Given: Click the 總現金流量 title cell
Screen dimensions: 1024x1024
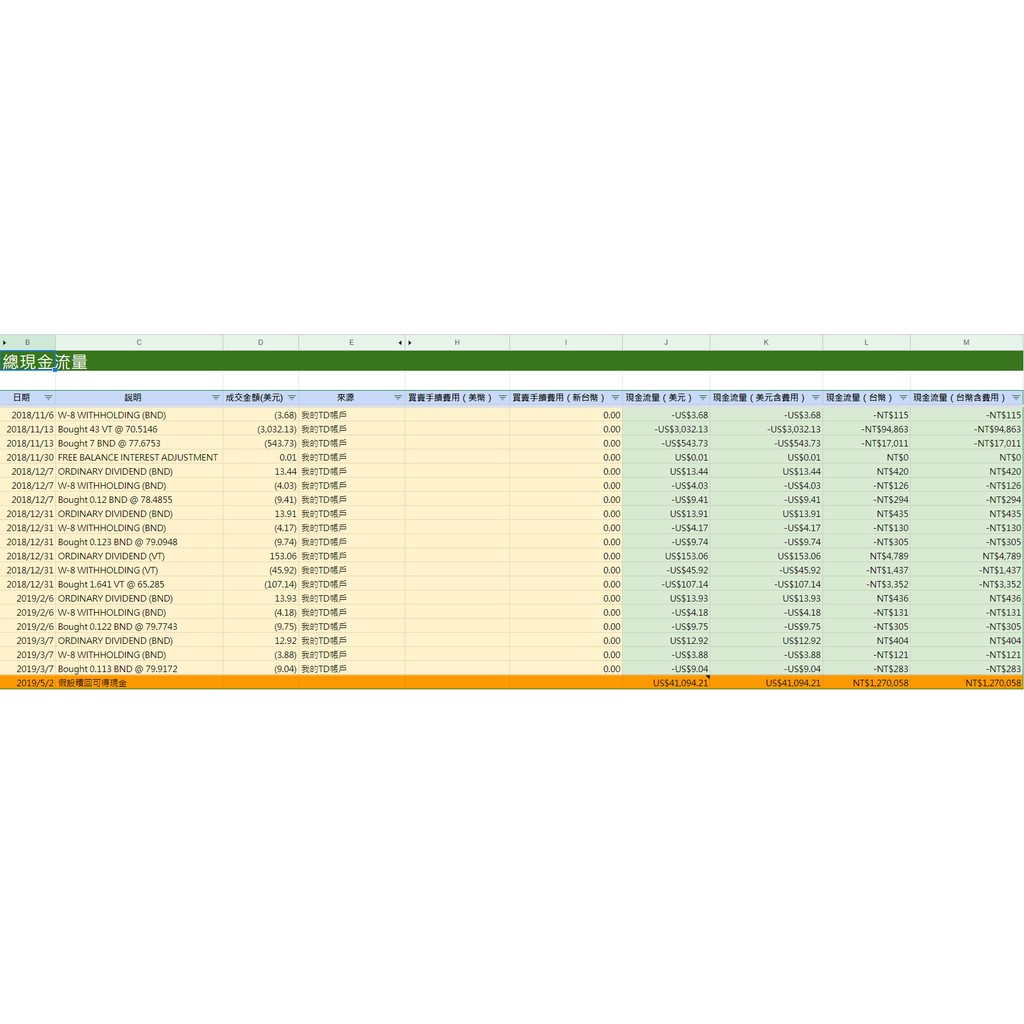Looking at the screenshot, I should (45, 362).
